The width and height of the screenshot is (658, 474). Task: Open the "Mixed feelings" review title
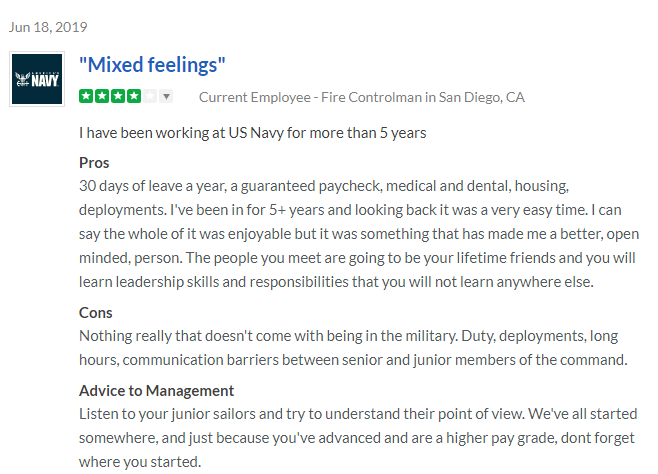point(152,66)
